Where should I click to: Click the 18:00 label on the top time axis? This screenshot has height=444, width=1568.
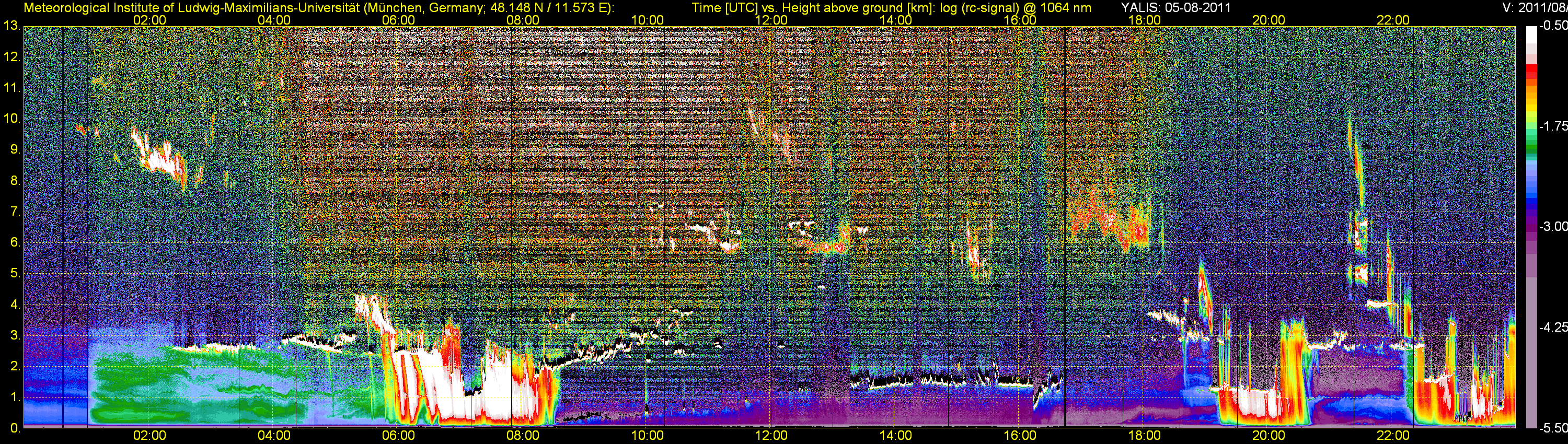pos(1144,20)
